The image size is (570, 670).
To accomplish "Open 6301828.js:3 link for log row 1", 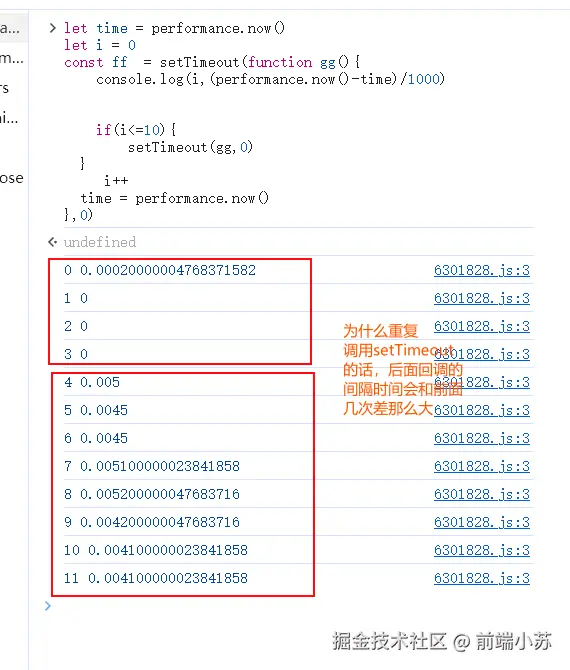I will 482,298.
